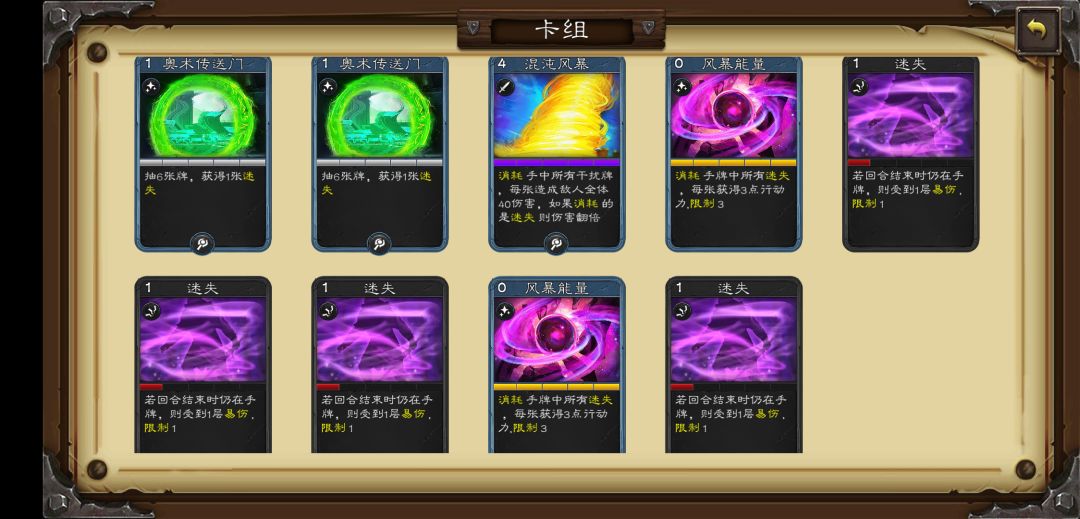
Task: Open the magnifier icon under 混沌风暴 card
Action: click(x=556, y=243)
